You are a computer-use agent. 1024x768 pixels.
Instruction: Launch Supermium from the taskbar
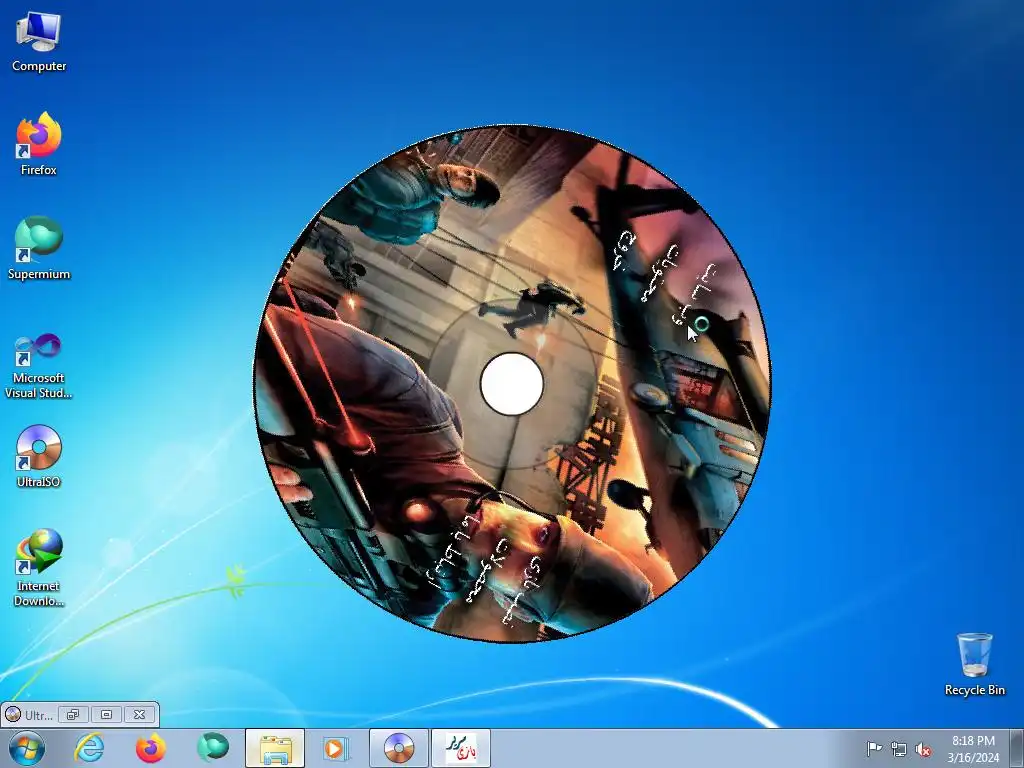[x=212, y=748]
